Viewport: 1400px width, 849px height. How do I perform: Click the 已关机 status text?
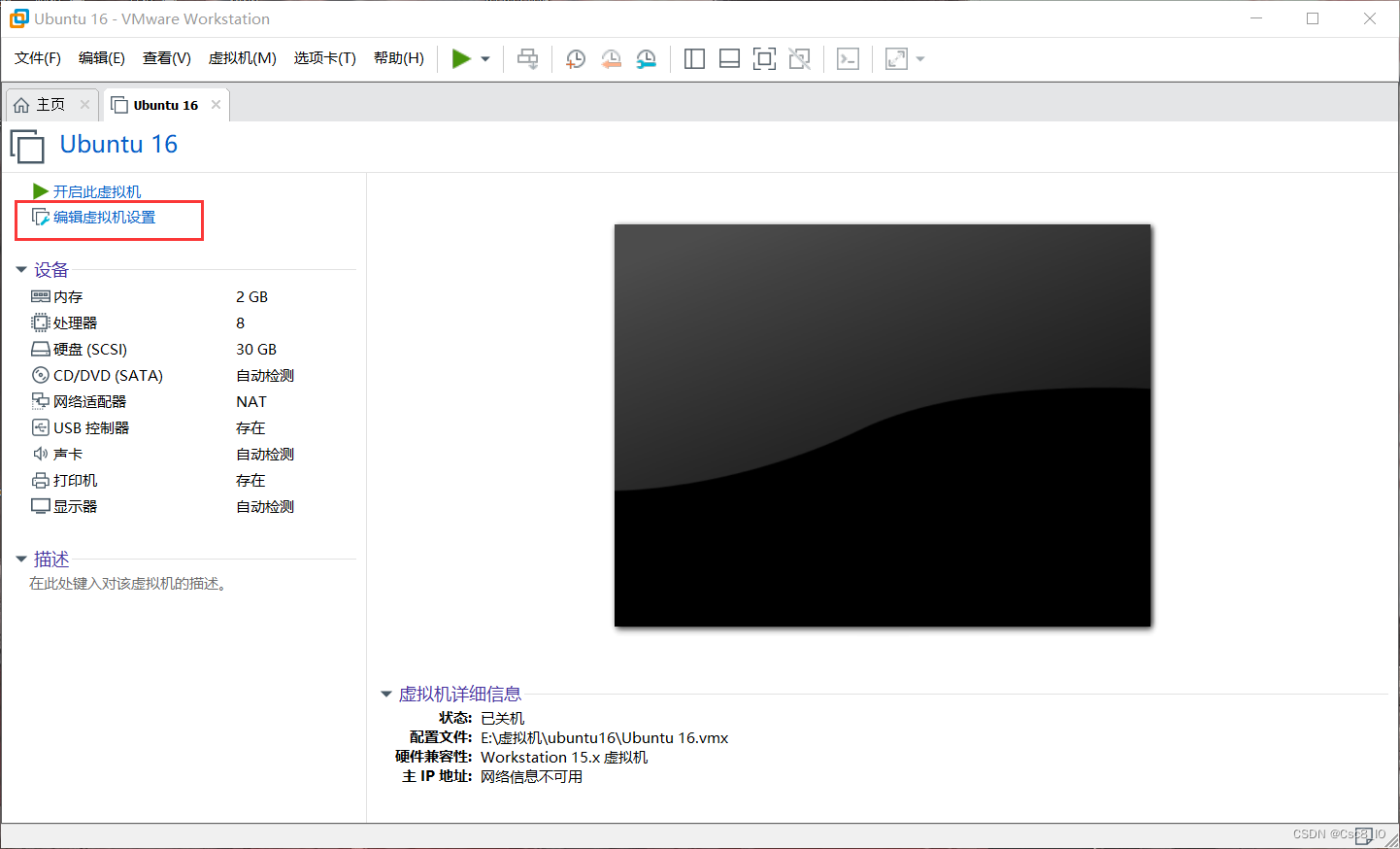pyautogui.click(x=503, y=718)
